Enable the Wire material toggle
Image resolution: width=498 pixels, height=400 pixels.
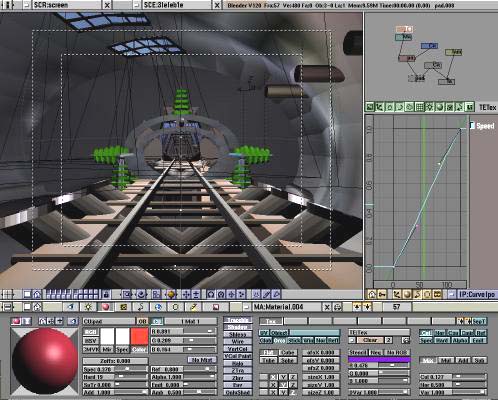pos(237,341)
